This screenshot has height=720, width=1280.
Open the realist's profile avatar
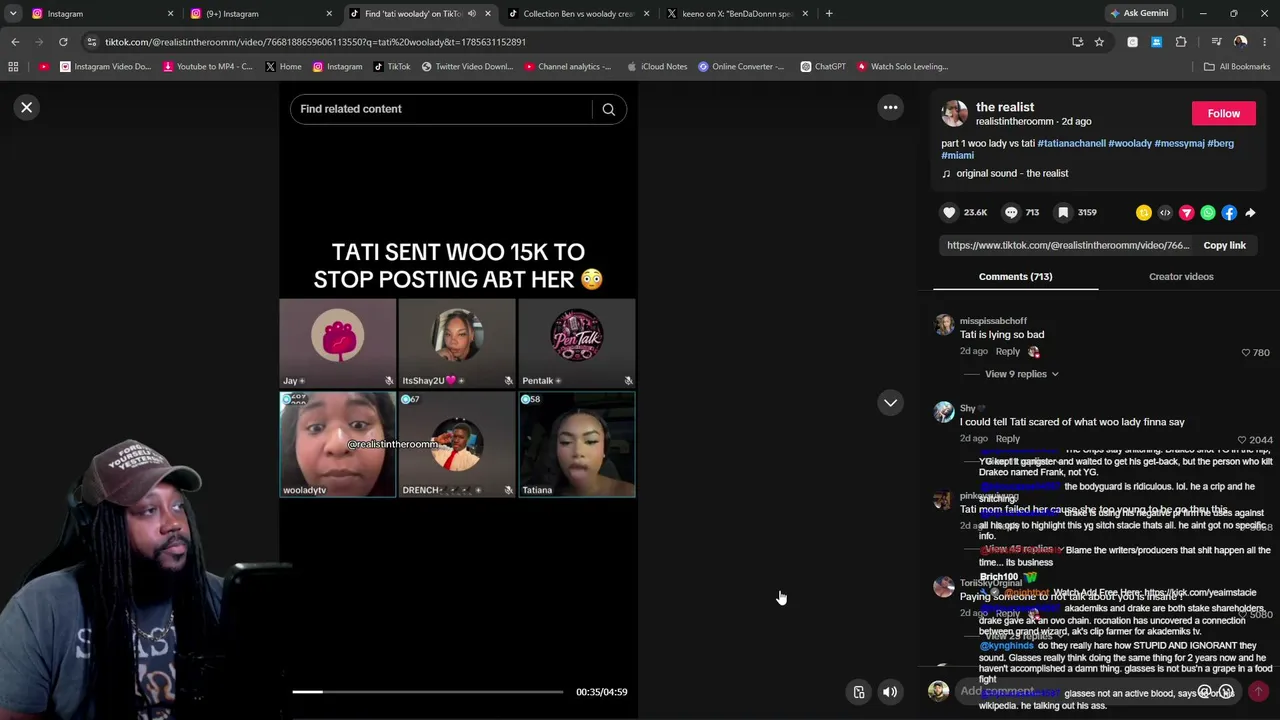tap(955, 113)
